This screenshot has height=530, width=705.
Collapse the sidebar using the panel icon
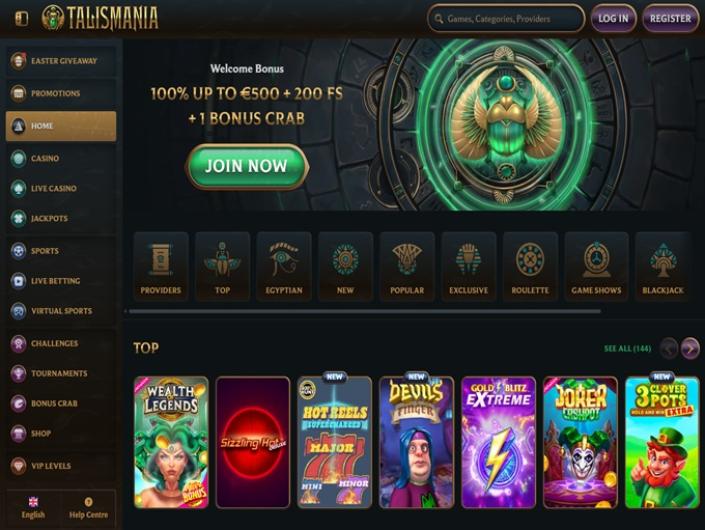click(x=22, y=18)
